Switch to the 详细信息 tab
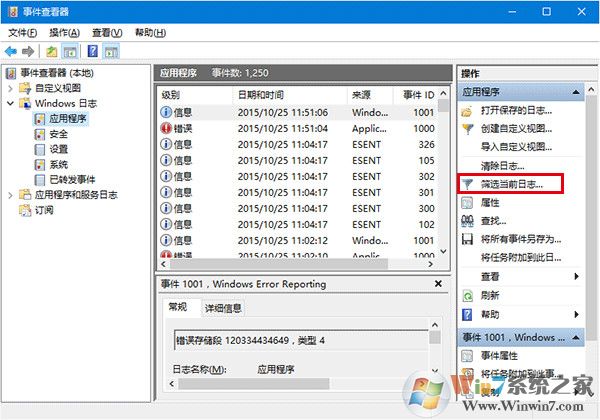The width and height of the screenshot is (600, 420). coord(223,308)
